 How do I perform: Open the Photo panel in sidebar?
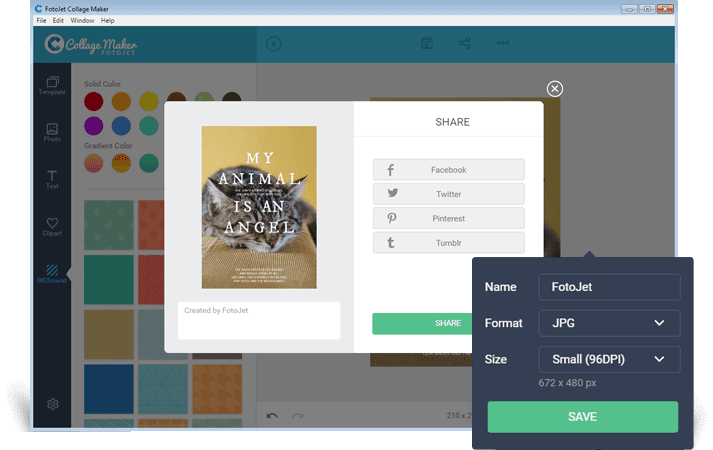(x=52, y=133)
